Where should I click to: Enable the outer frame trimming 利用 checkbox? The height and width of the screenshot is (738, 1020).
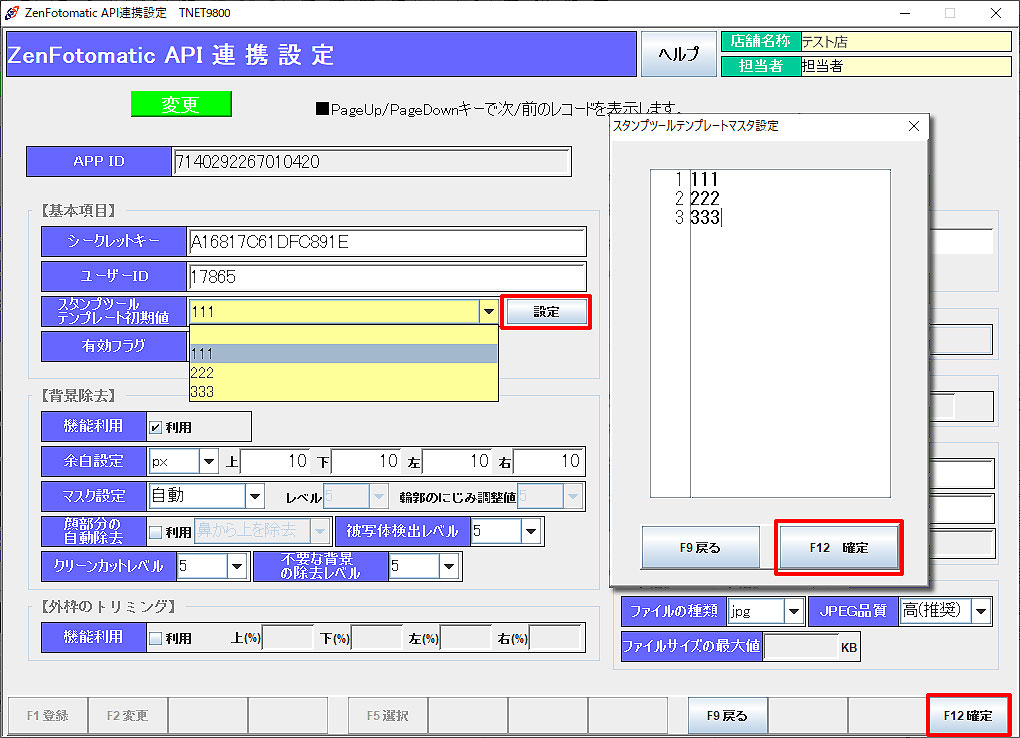[x=155, y=638]
